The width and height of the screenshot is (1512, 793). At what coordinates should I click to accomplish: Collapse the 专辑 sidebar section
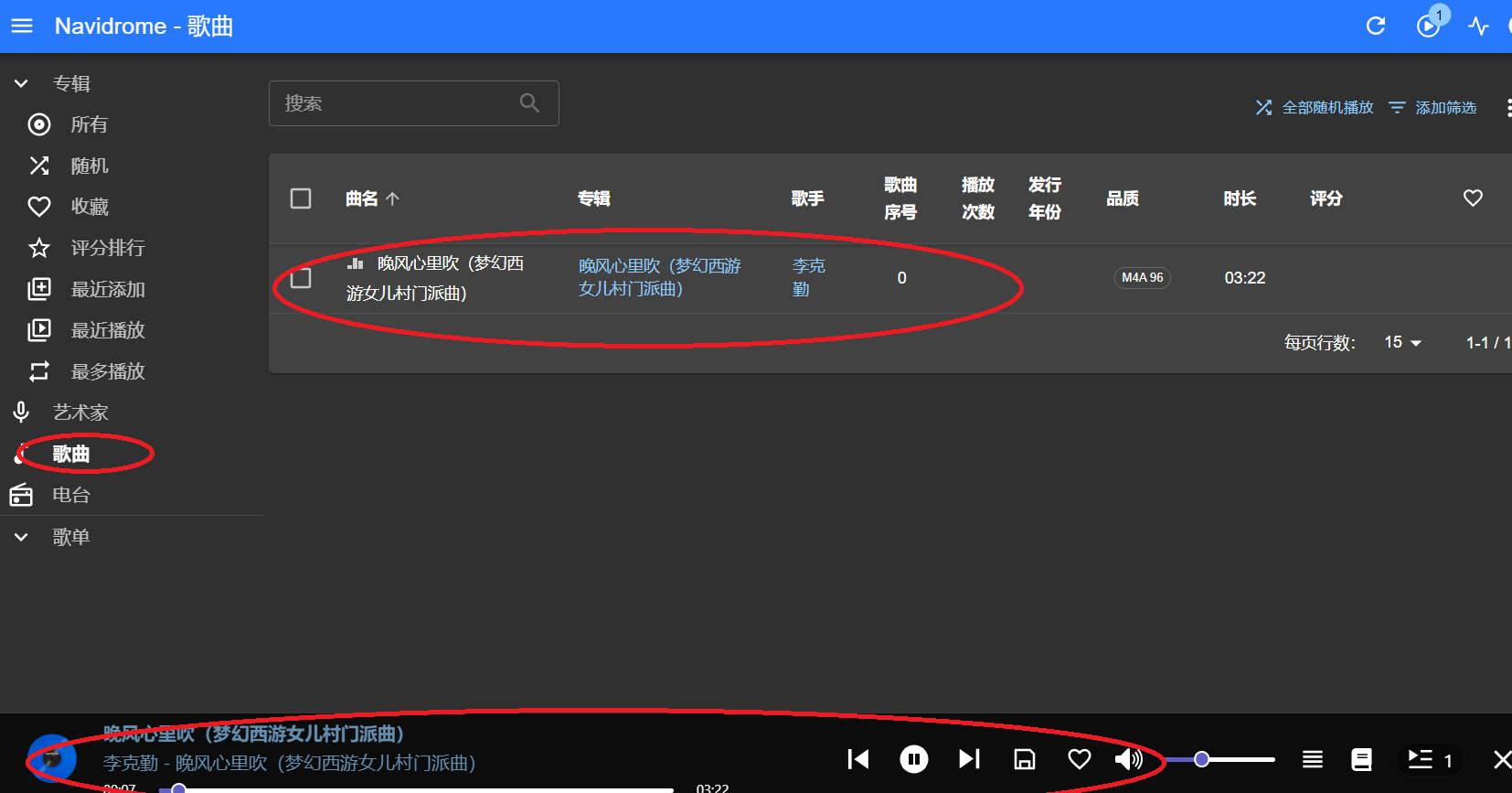coord(22,83)
